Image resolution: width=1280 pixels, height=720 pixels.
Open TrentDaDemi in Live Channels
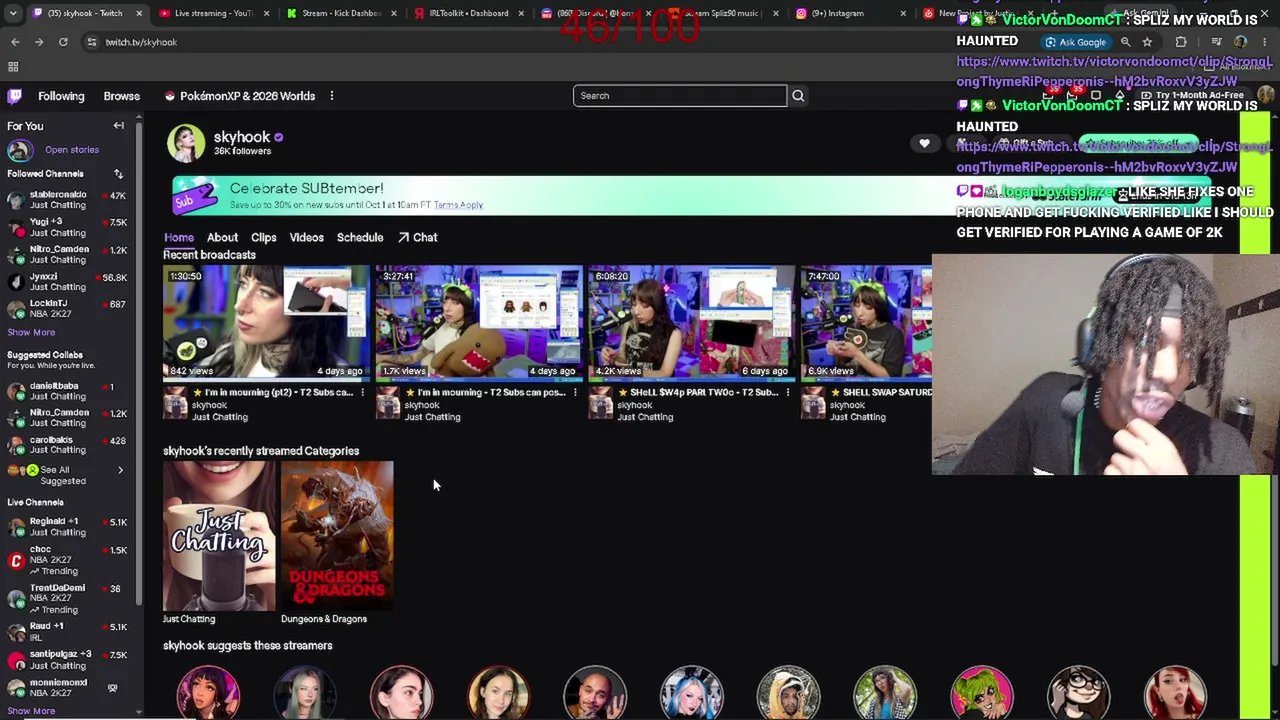point(66,598)
